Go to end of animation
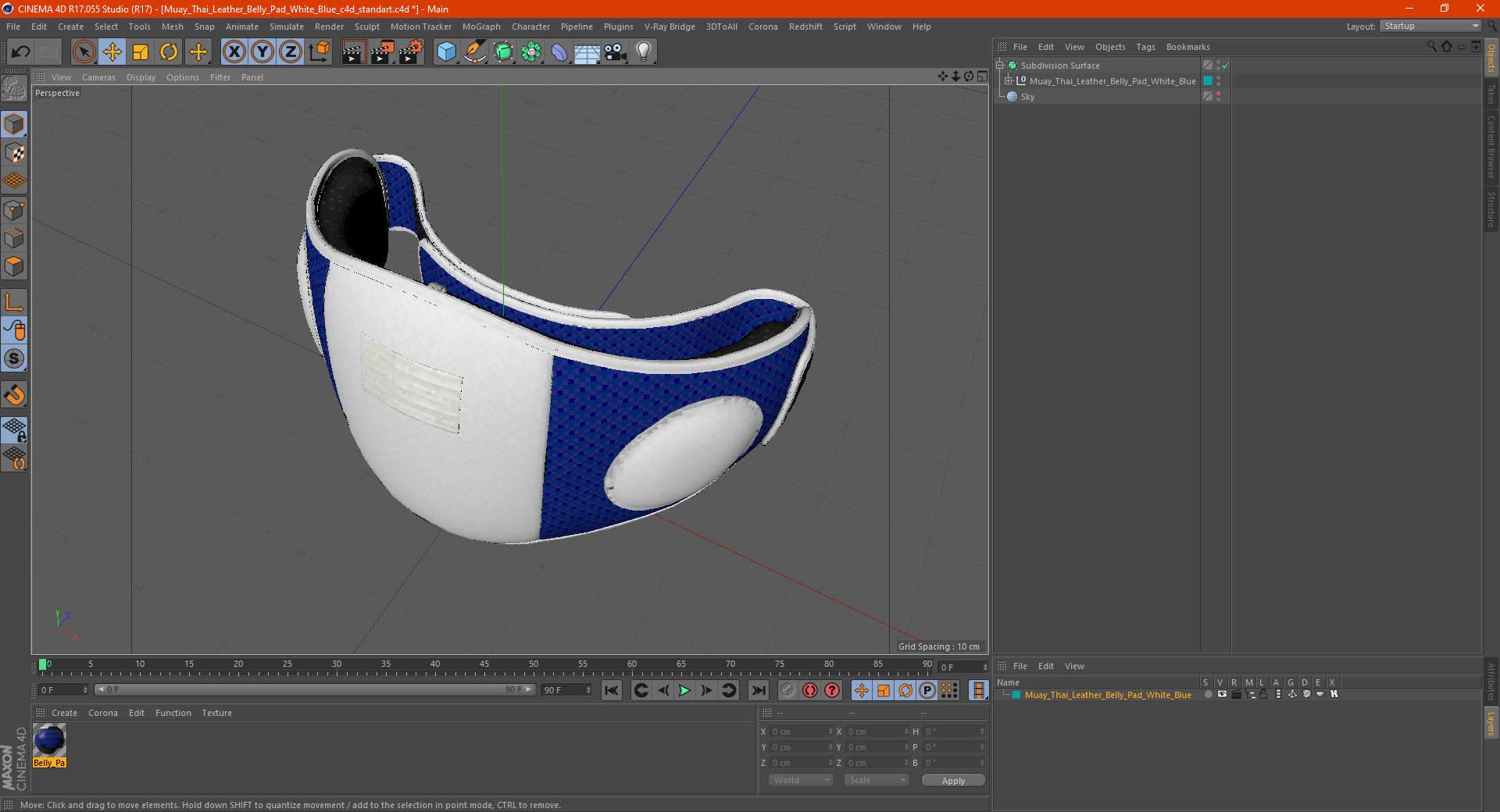This screenshot has width=1500, height=812. [x=758, y=690]
